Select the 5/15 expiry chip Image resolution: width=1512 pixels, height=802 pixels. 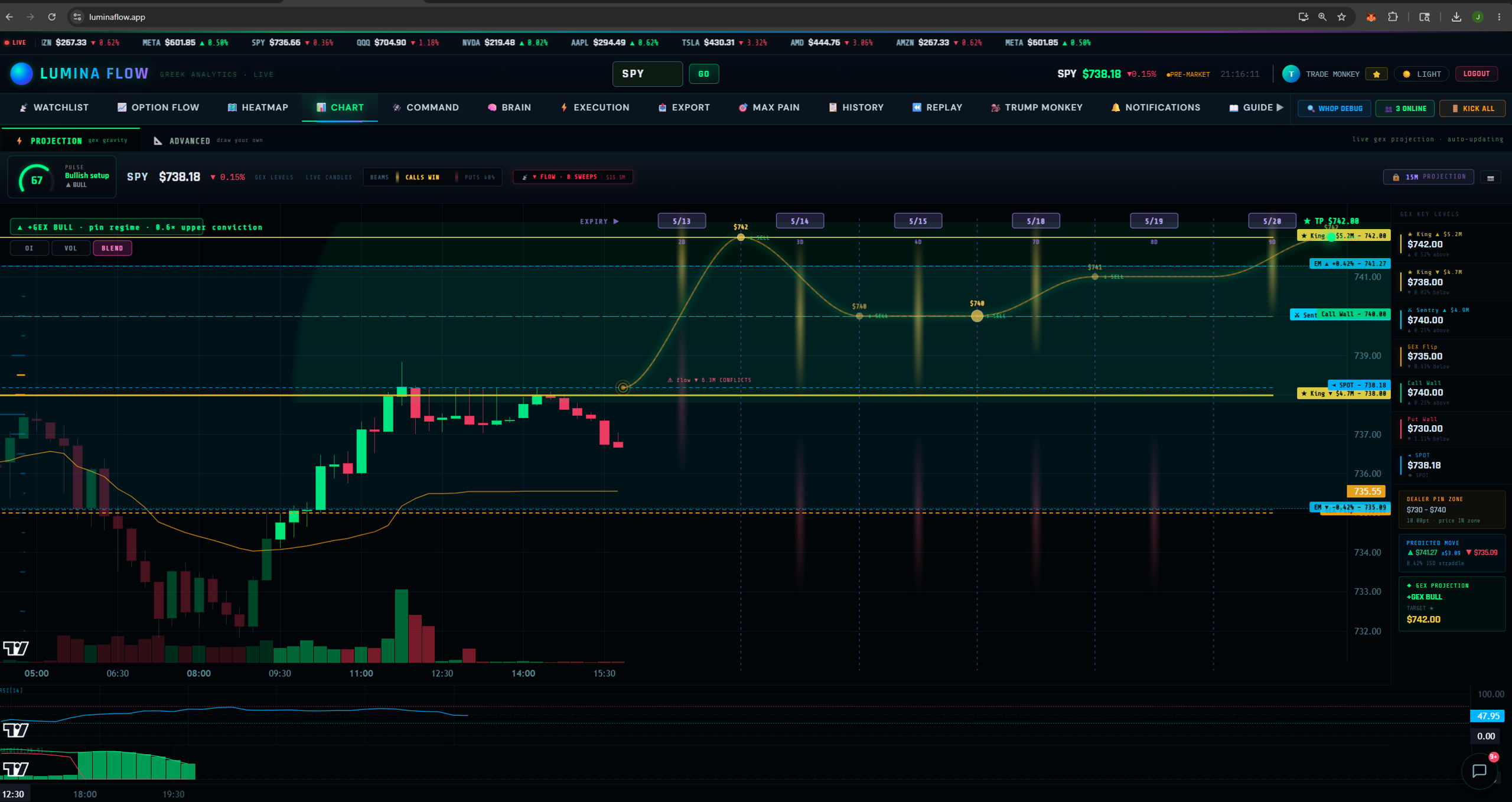coord(918,221)
